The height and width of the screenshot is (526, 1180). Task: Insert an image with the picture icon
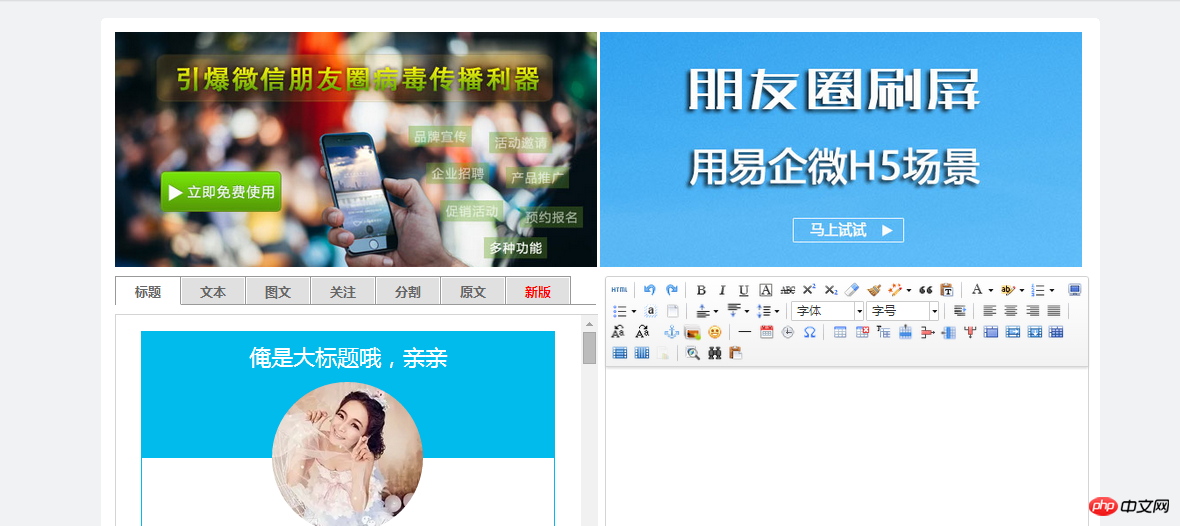coord(692,333)
